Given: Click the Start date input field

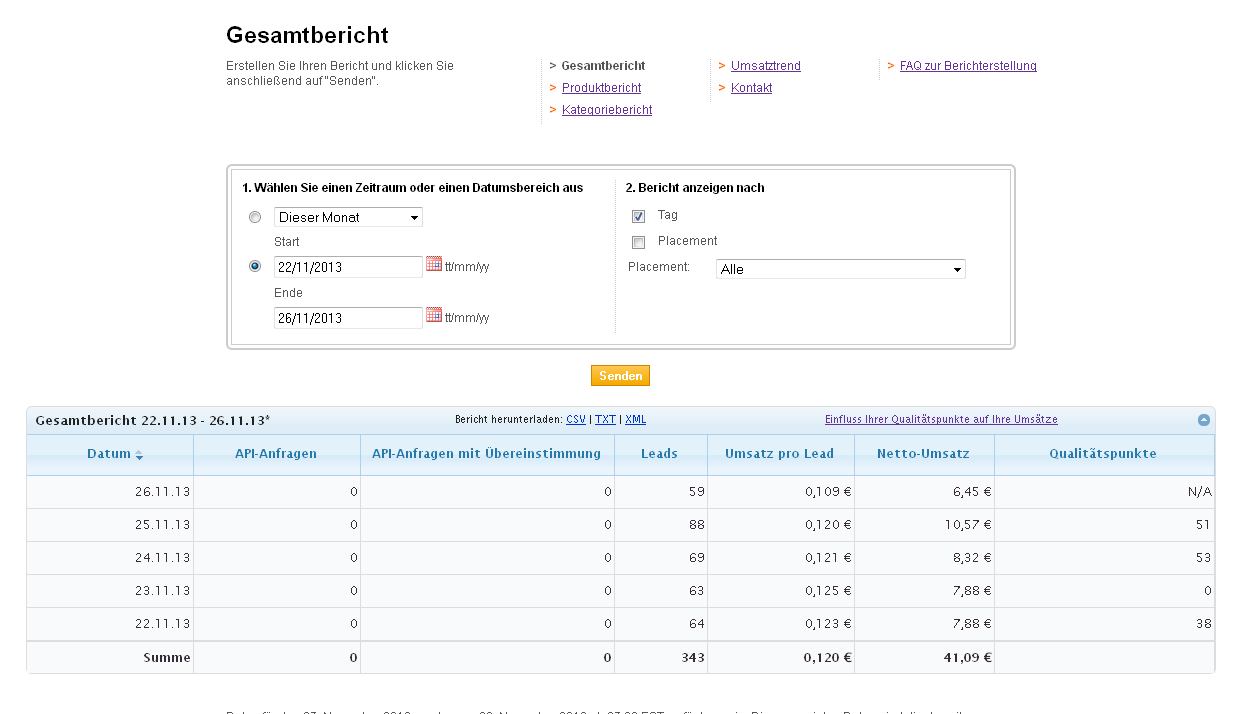Looking at the screenshot, I should pos(348,267).
